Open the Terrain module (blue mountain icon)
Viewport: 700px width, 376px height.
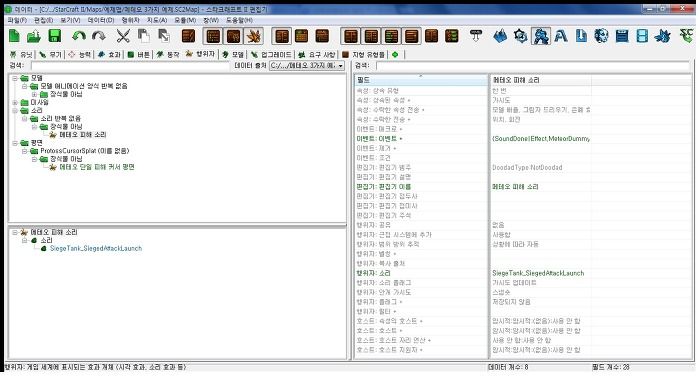tap(500, 36)
